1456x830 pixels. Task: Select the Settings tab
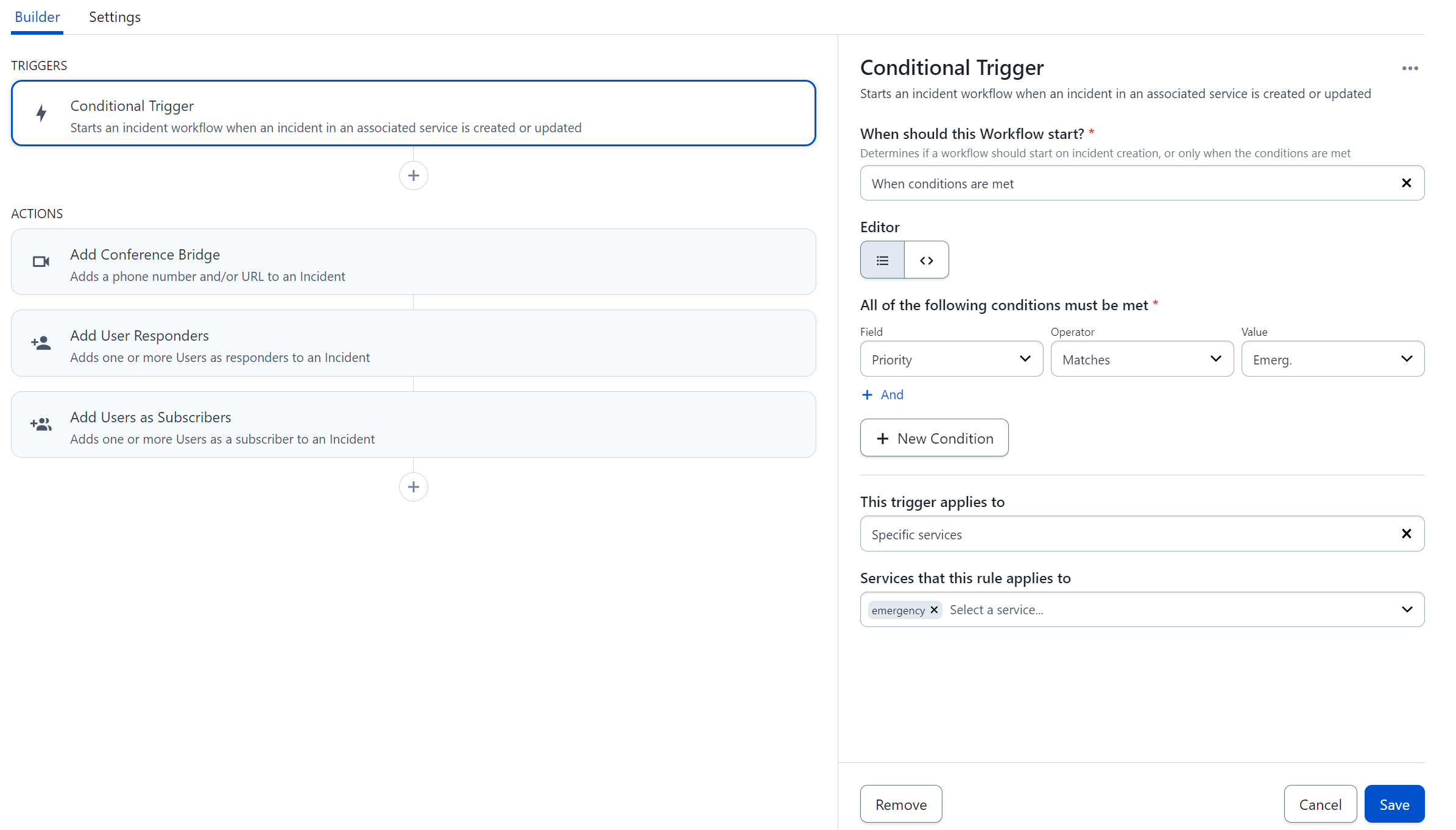coord(113,17)
